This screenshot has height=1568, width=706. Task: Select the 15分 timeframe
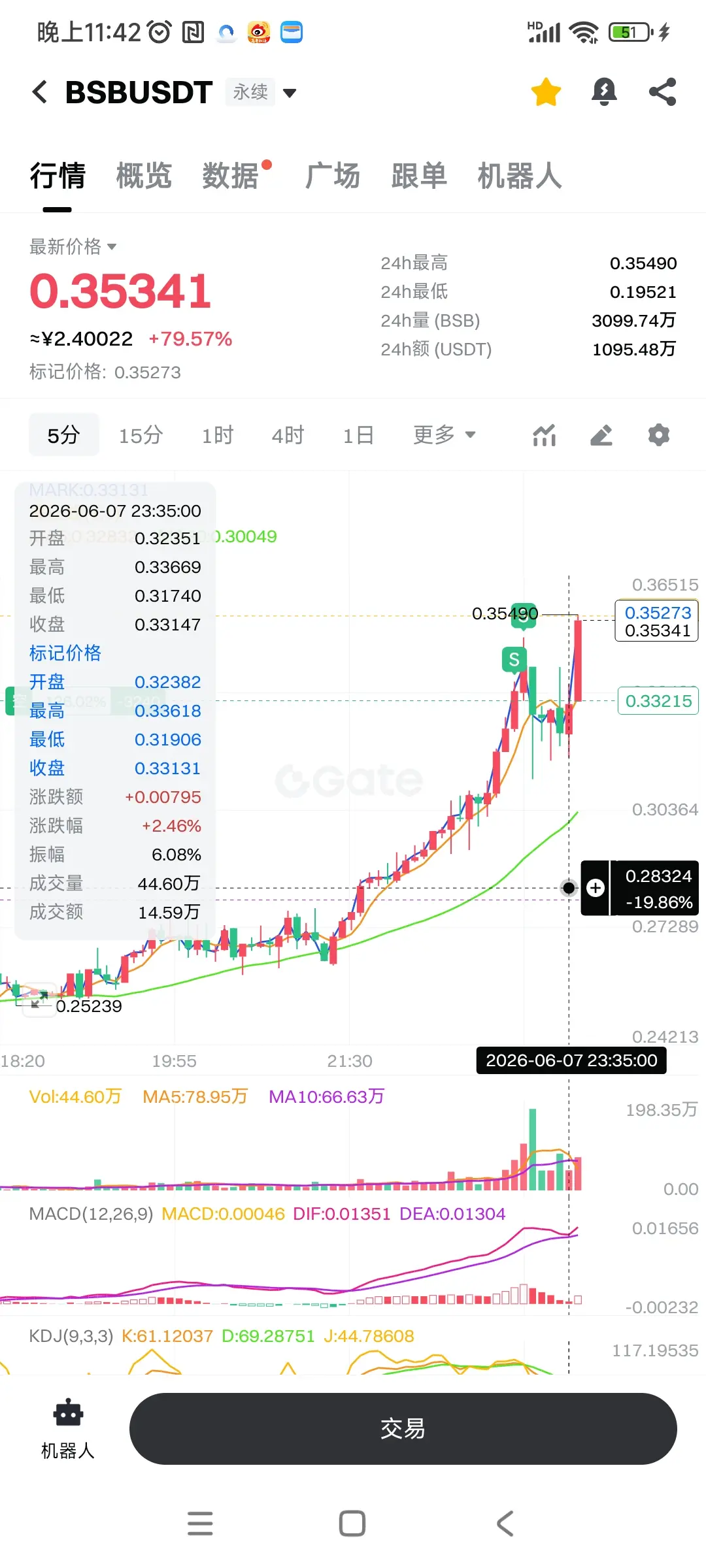(x=141, y=435)
